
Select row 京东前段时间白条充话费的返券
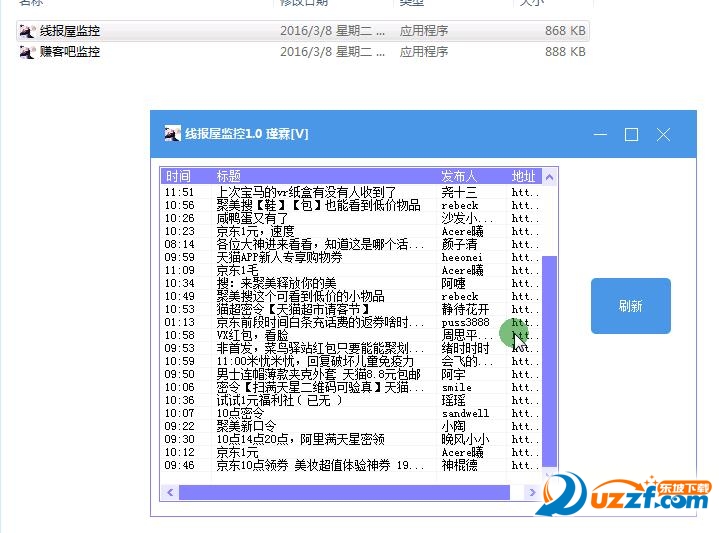point(351,322)
